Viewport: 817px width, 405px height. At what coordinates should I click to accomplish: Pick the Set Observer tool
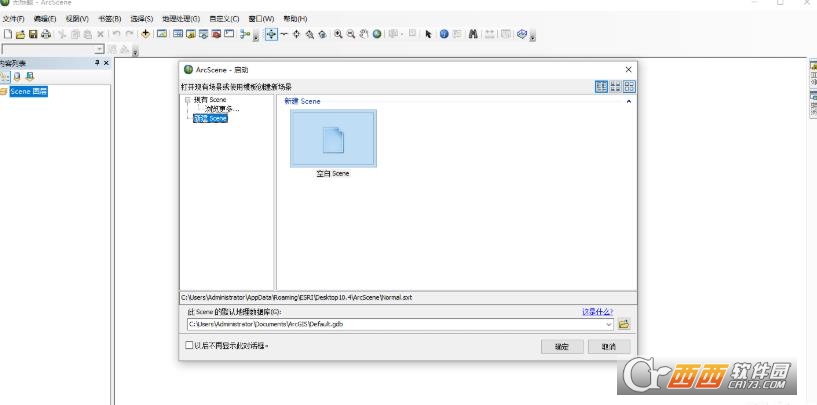[x=323, y=34]
